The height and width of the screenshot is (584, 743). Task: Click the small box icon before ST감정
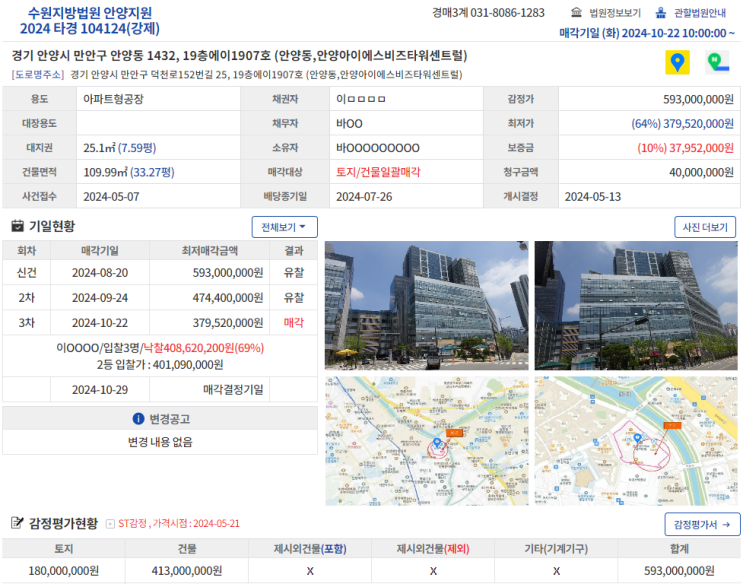(x=110, y=524)
